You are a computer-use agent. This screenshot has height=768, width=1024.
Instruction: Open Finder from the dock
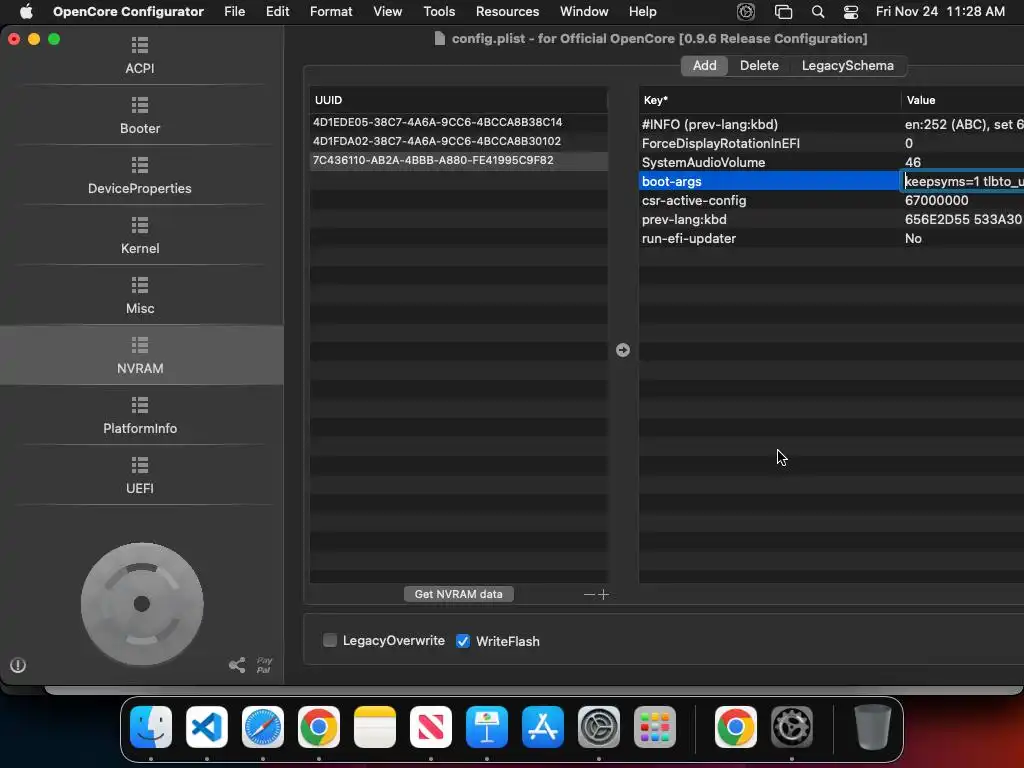coord(151,727)
